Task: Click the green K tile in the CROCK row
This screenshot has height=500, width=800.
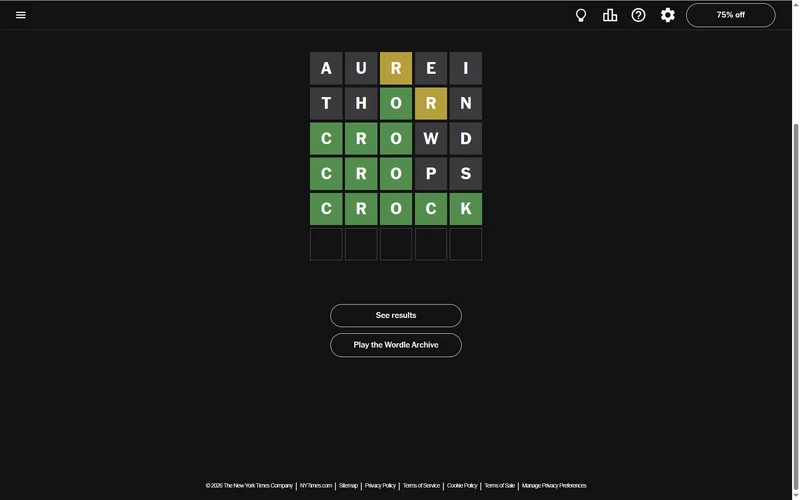Action: click(x=466, y=209)
